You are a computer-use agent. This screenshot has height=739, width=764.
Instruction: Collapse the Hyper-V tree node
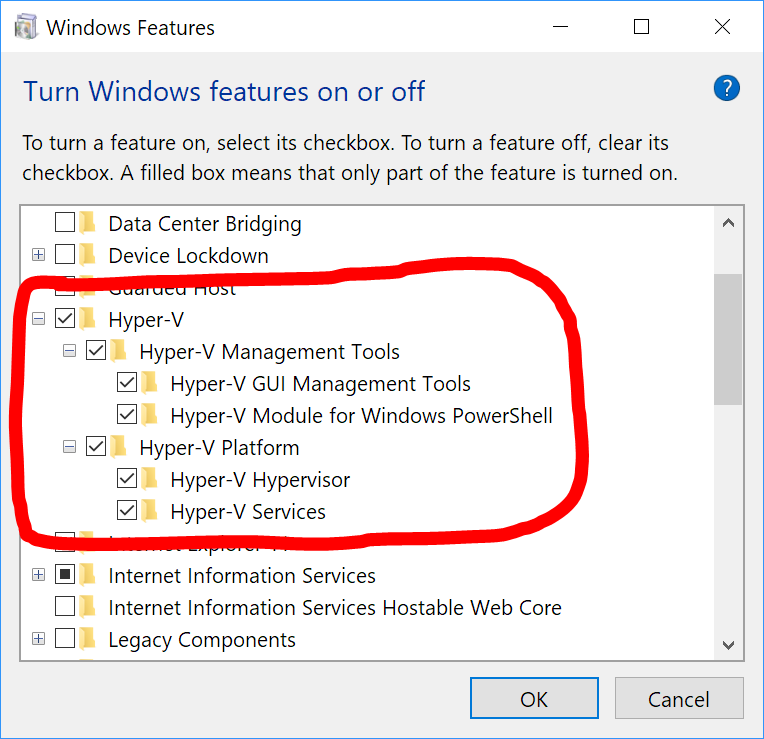[38, 319]
